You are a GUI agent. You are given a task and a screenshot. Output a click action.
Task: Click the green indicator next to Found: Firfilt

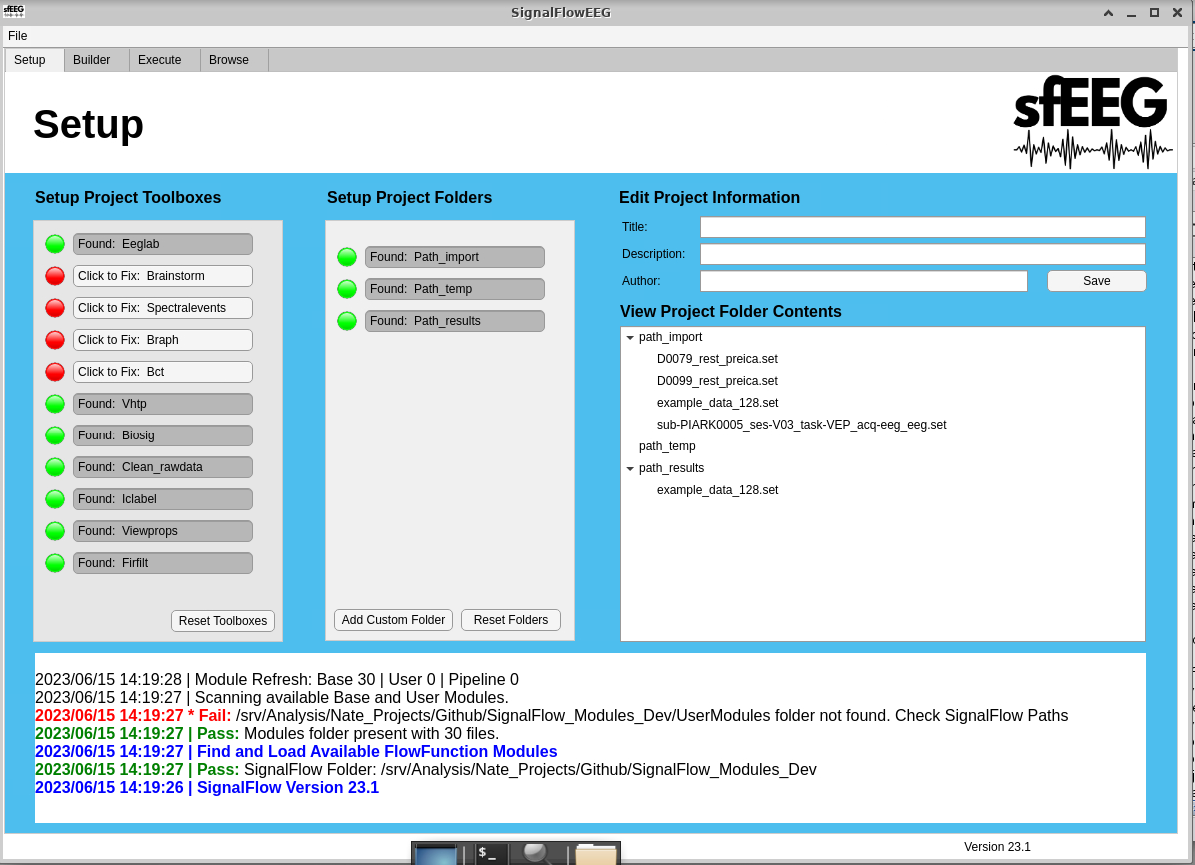55,563
